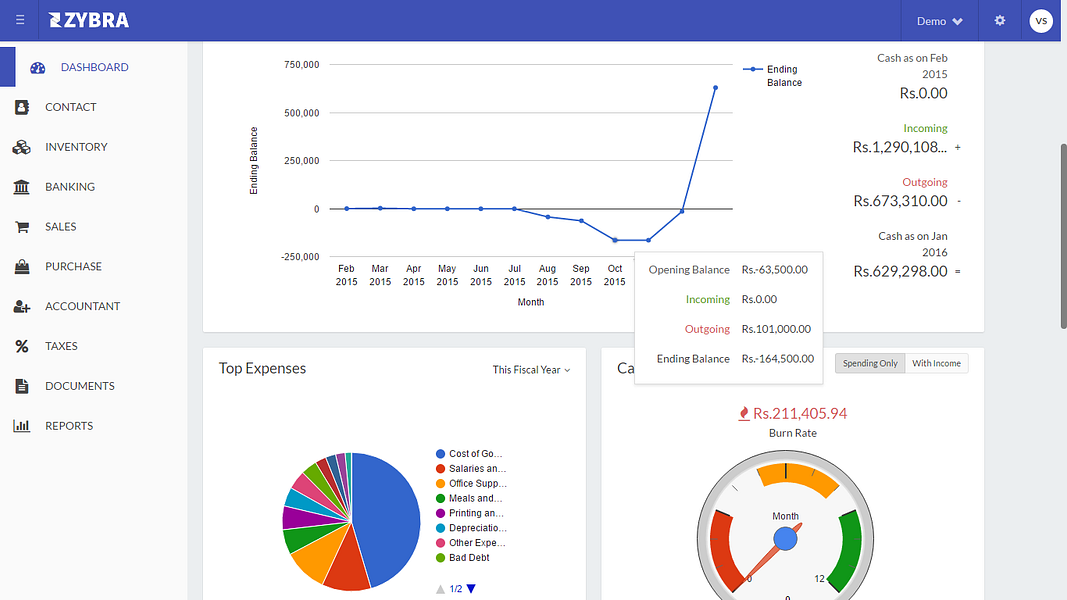Click the ZYBRA logo

click(x=89, y=20)
